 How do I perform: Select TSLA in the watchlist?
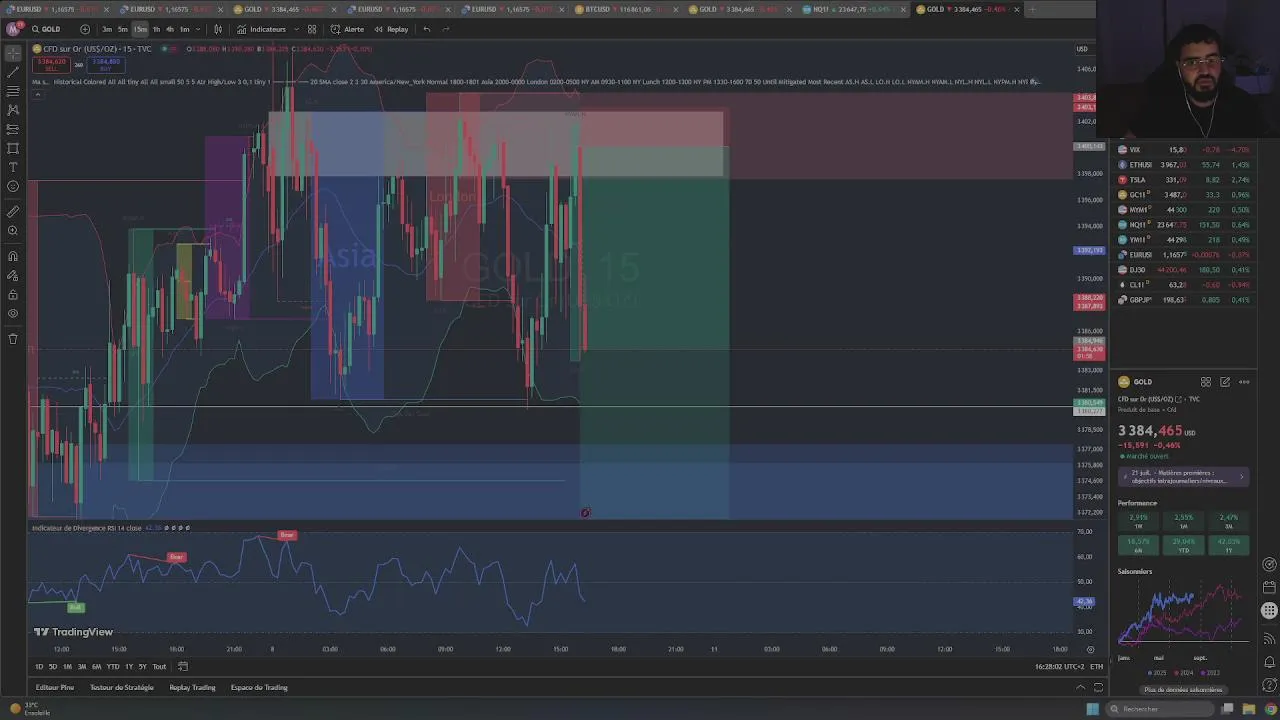click(1183, 180)
